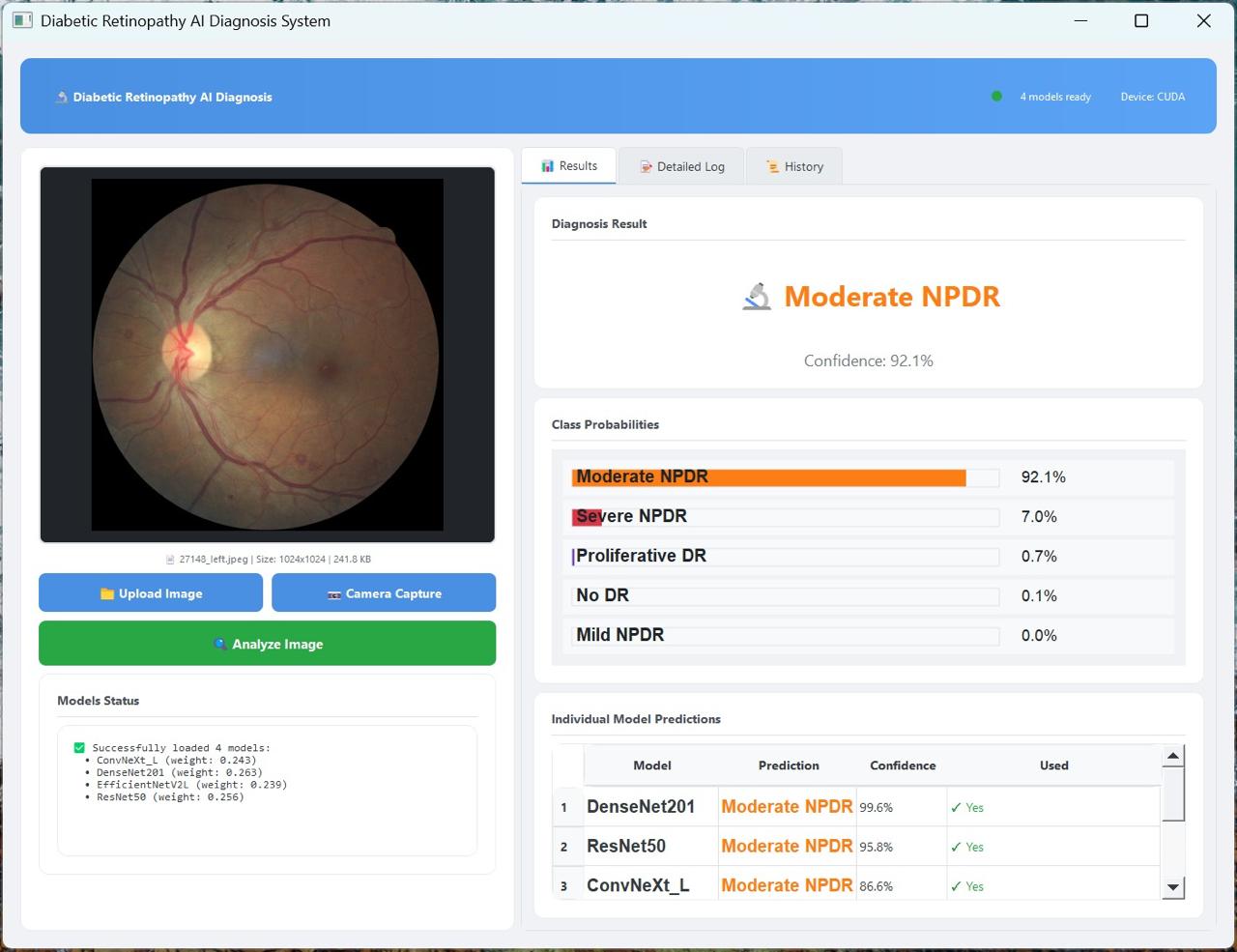The width and height of the screenshot is (1237, 952).
Task: Click the green check icon in Models Status
Action: point(79,747)
